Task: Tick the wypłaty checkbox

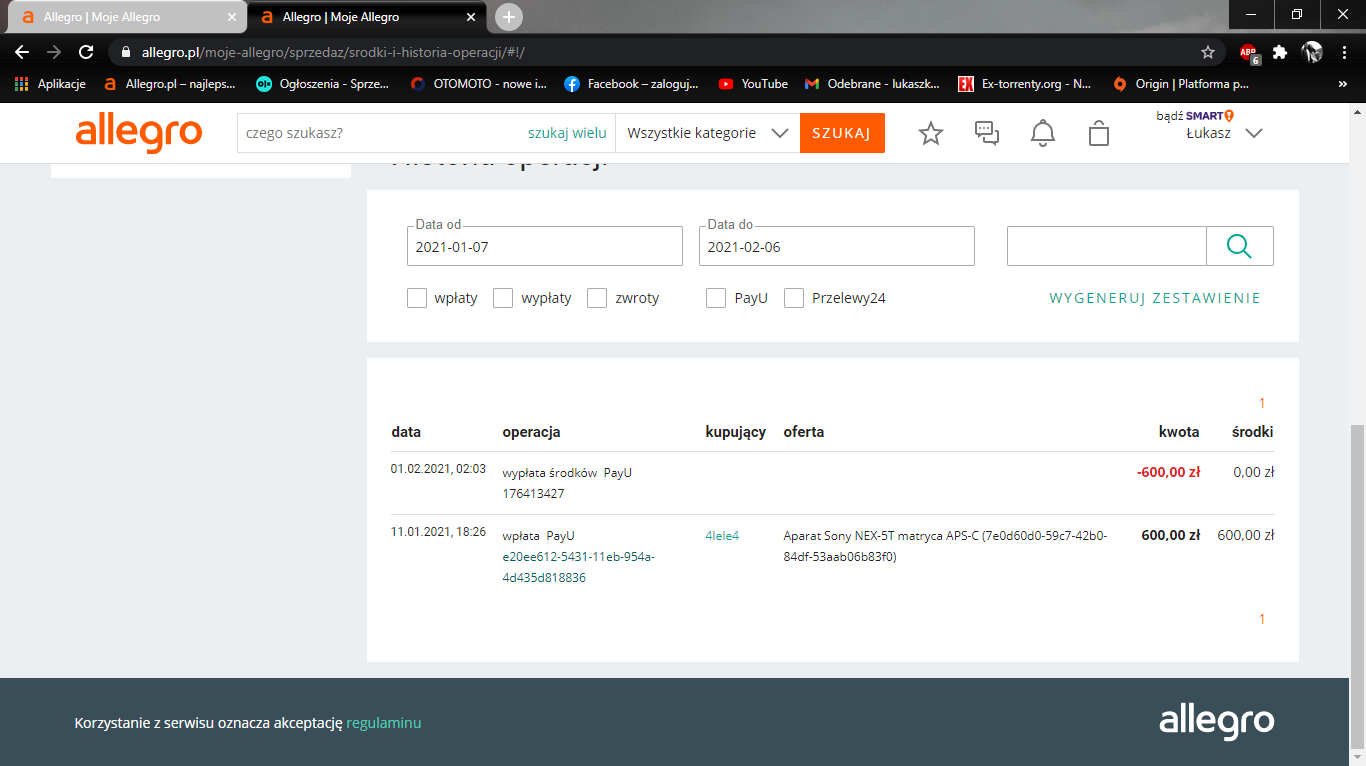Action: [x=503, y=298]
